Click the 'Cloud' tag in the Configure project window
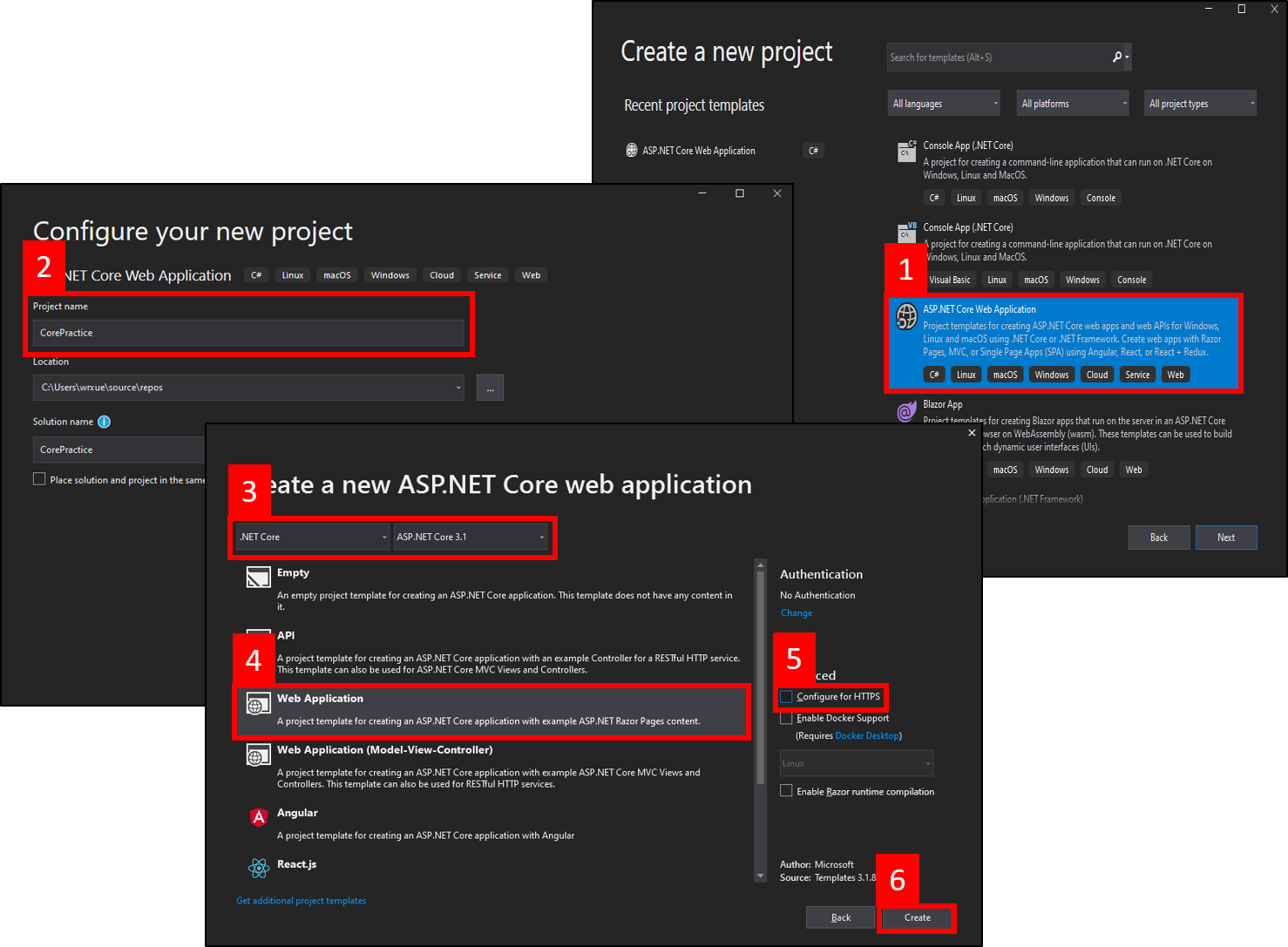1288x947 pixels. (442, 275)
